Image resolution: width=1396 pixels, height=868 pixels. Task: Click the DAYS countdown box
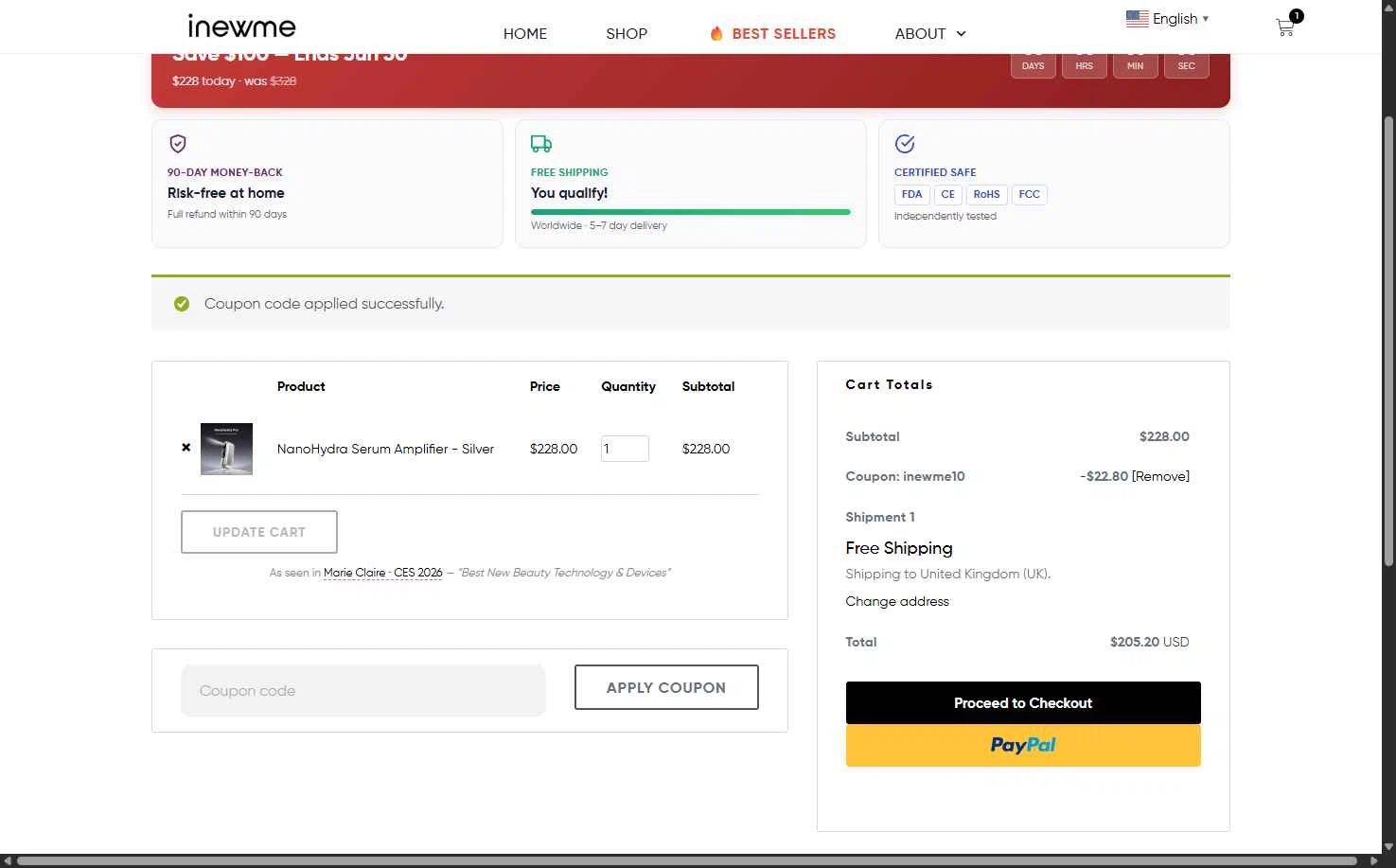1034,65
